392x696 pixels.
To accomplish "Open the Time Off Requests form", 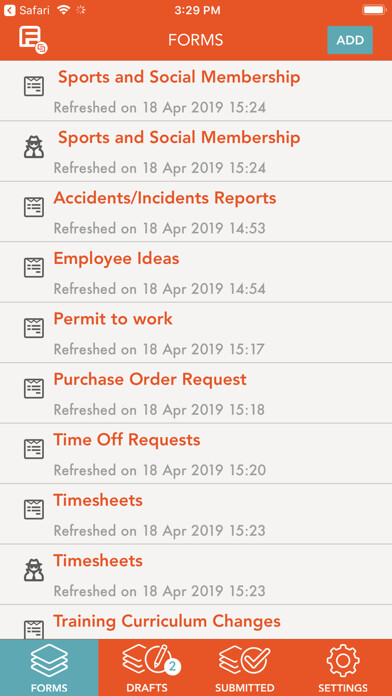I will click(x=196, y=454).
